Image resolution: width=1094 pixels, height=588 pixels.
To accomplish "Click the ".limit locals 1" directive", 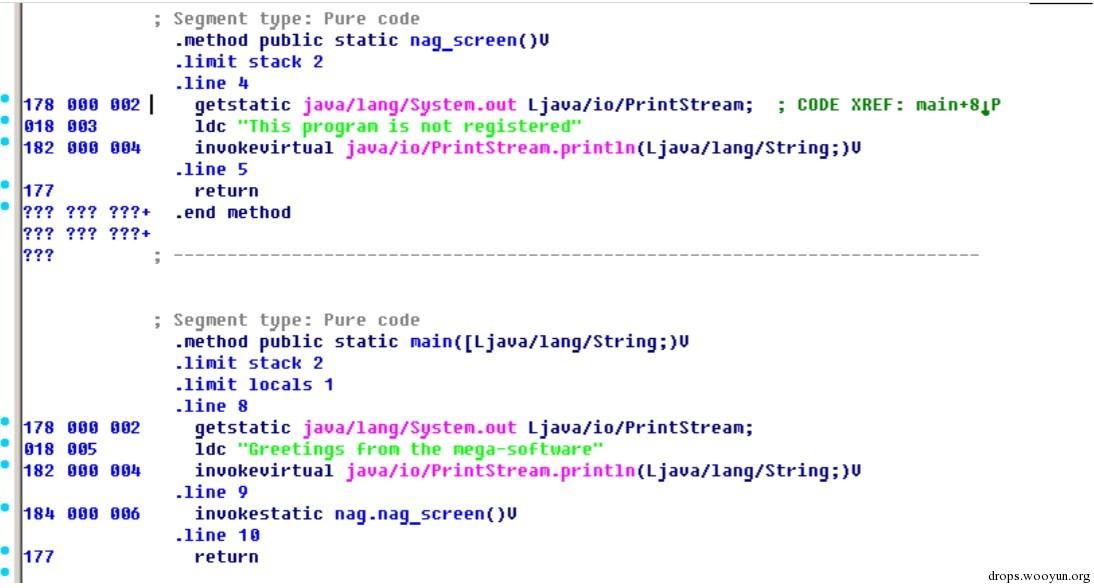I will tap(254, 384).
